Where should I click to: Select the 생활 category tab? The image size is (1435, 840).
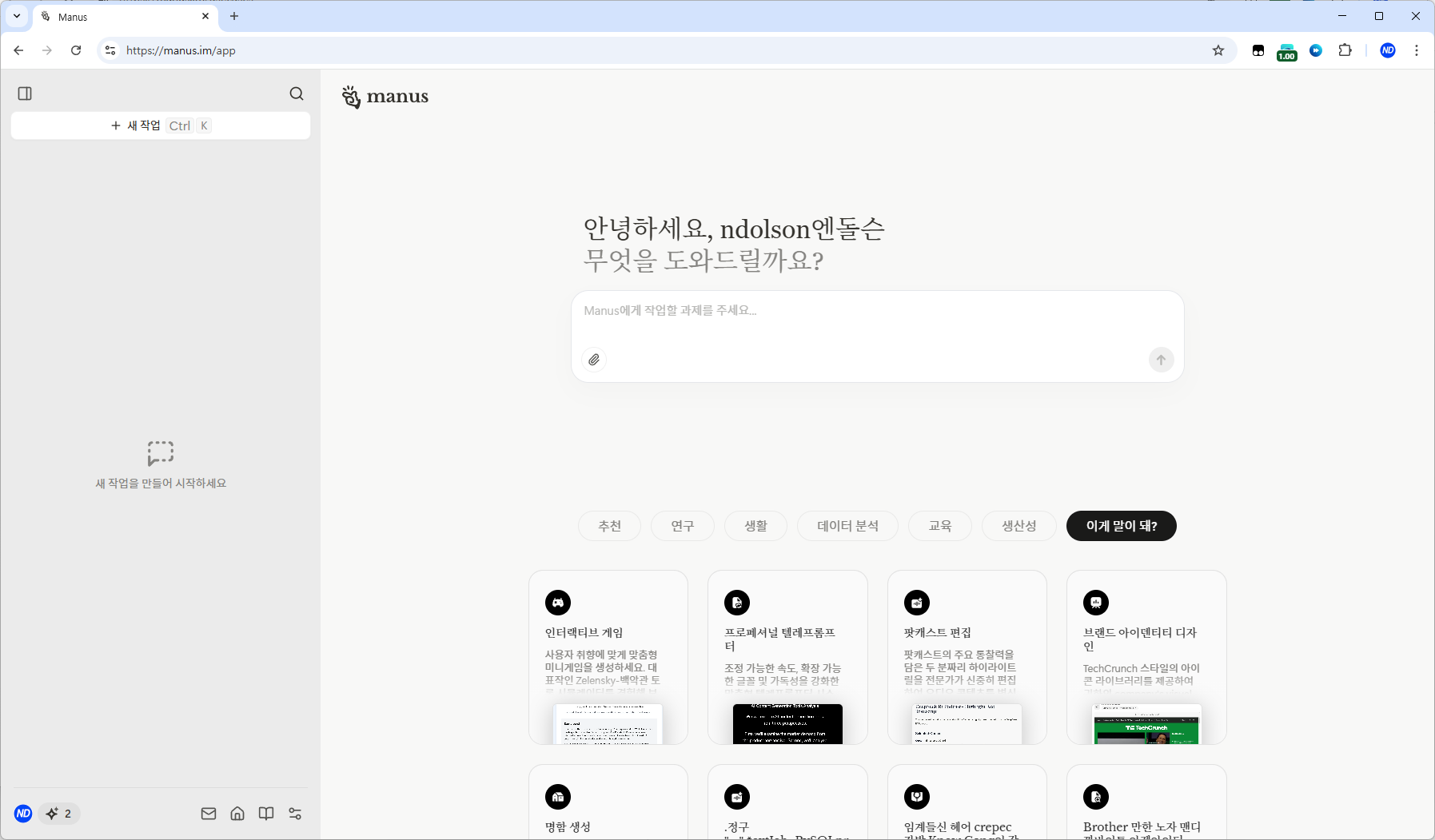(755, 526)
